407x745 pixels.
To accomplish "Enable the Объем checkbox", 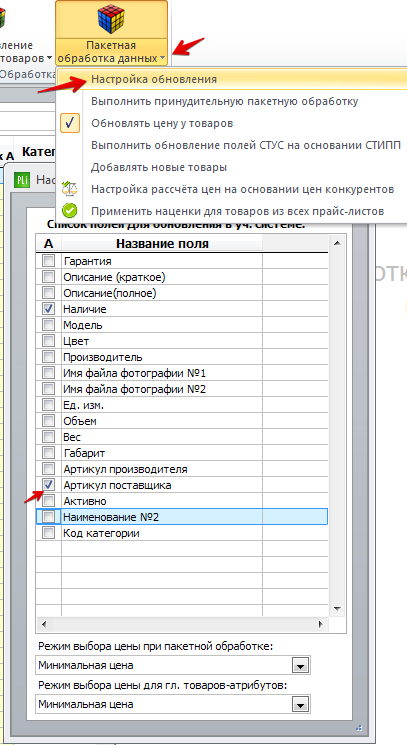I will [48, 421].
